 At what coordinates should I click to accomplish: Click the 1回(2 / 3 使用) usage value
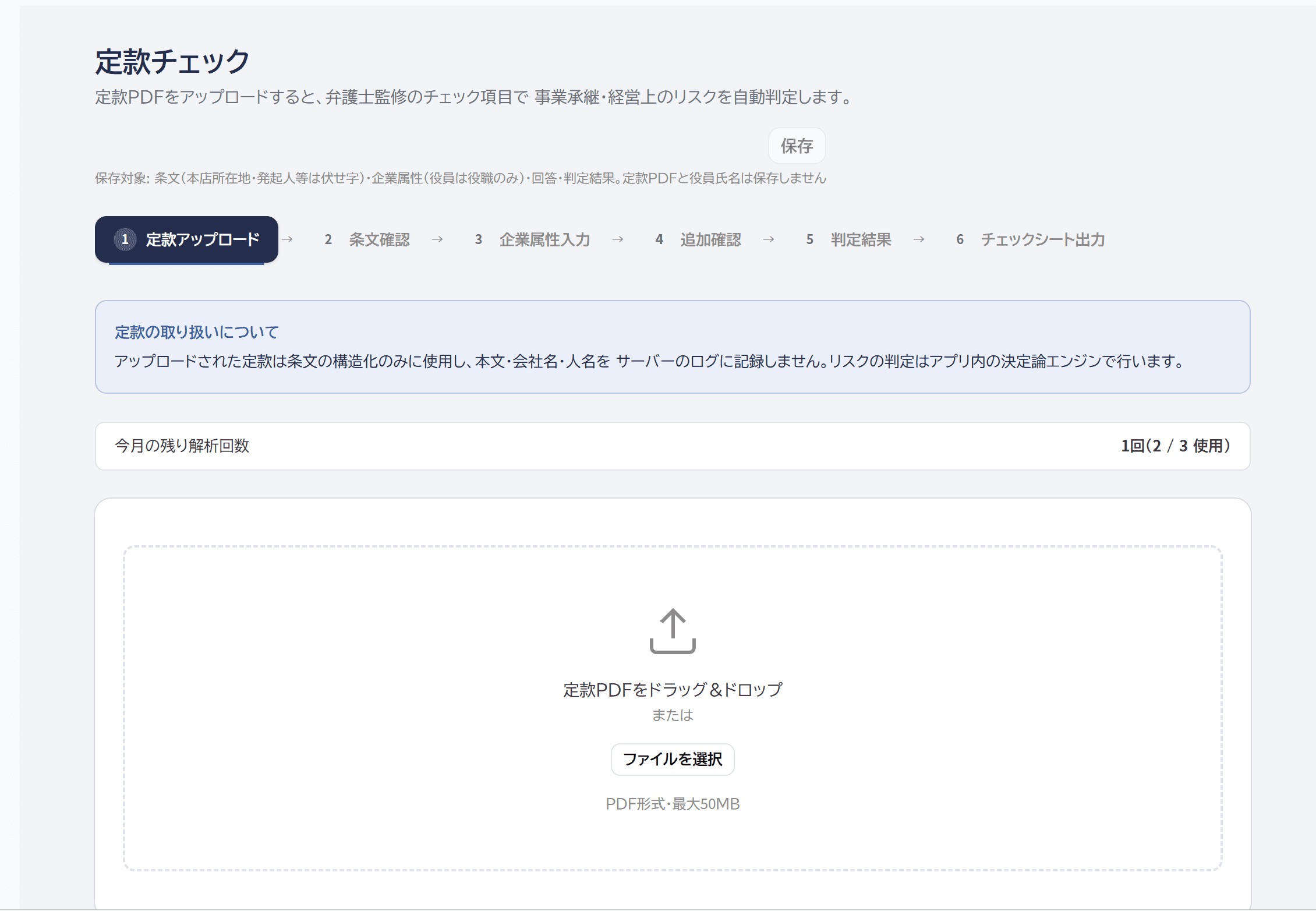click(x=1176, y=446)
